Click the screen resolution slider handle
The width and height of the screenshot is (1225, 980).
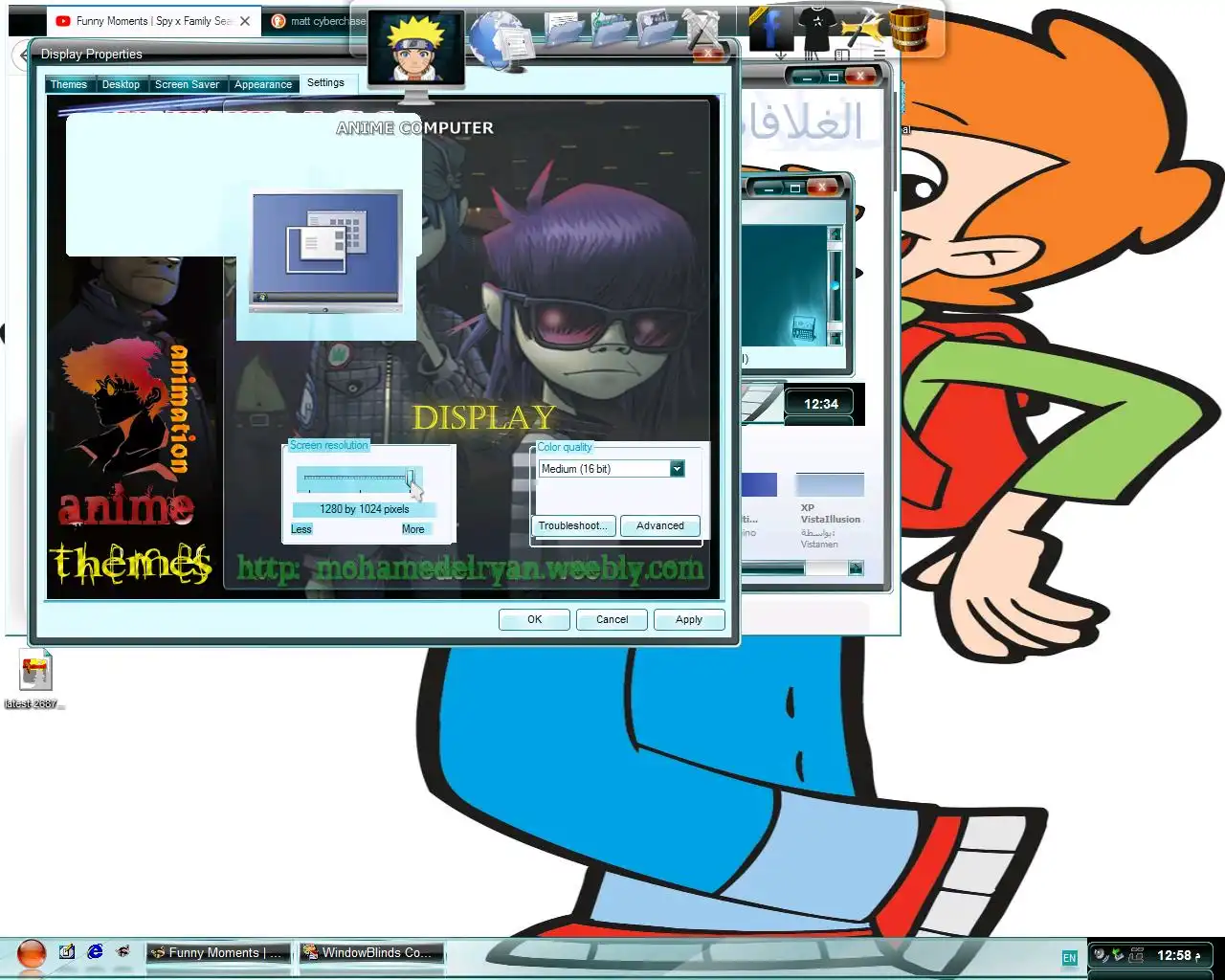pos(411,479)
